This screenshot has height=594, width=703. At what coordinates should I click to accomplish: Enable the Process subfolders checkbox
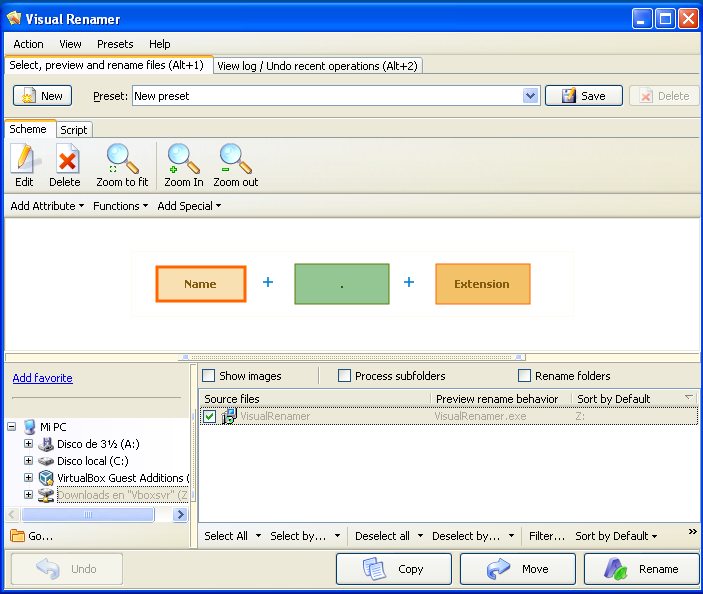tap(344, 376)
